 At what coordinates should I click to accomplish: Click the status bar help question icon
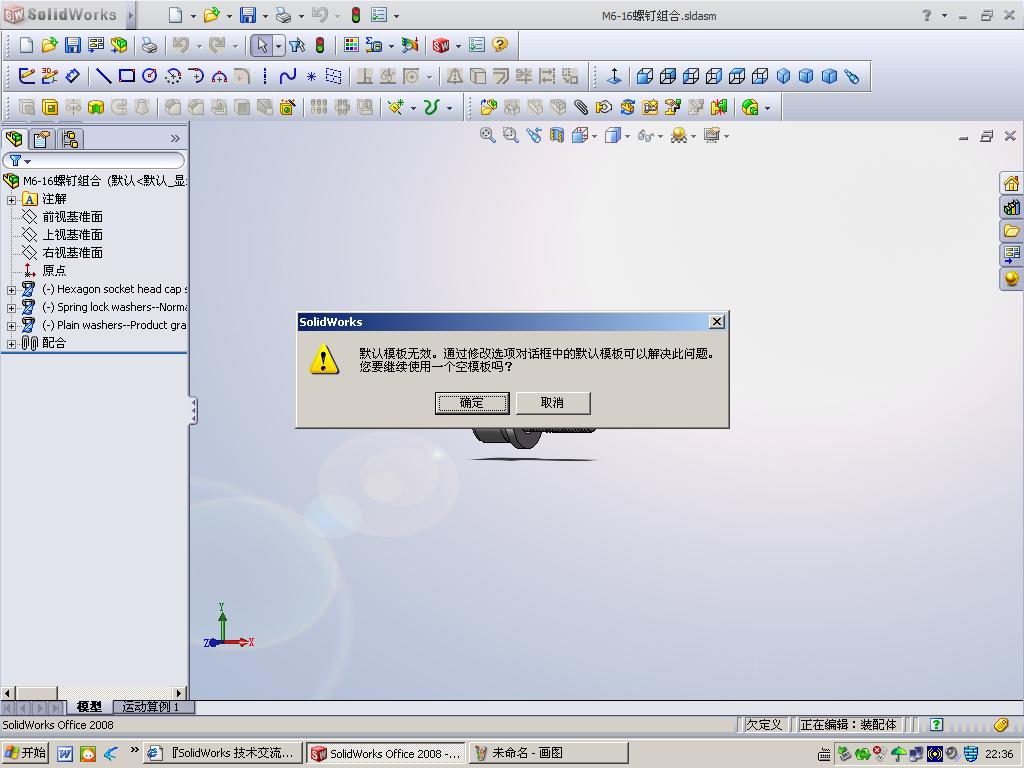pyautogui.click(x=936, y=724)
